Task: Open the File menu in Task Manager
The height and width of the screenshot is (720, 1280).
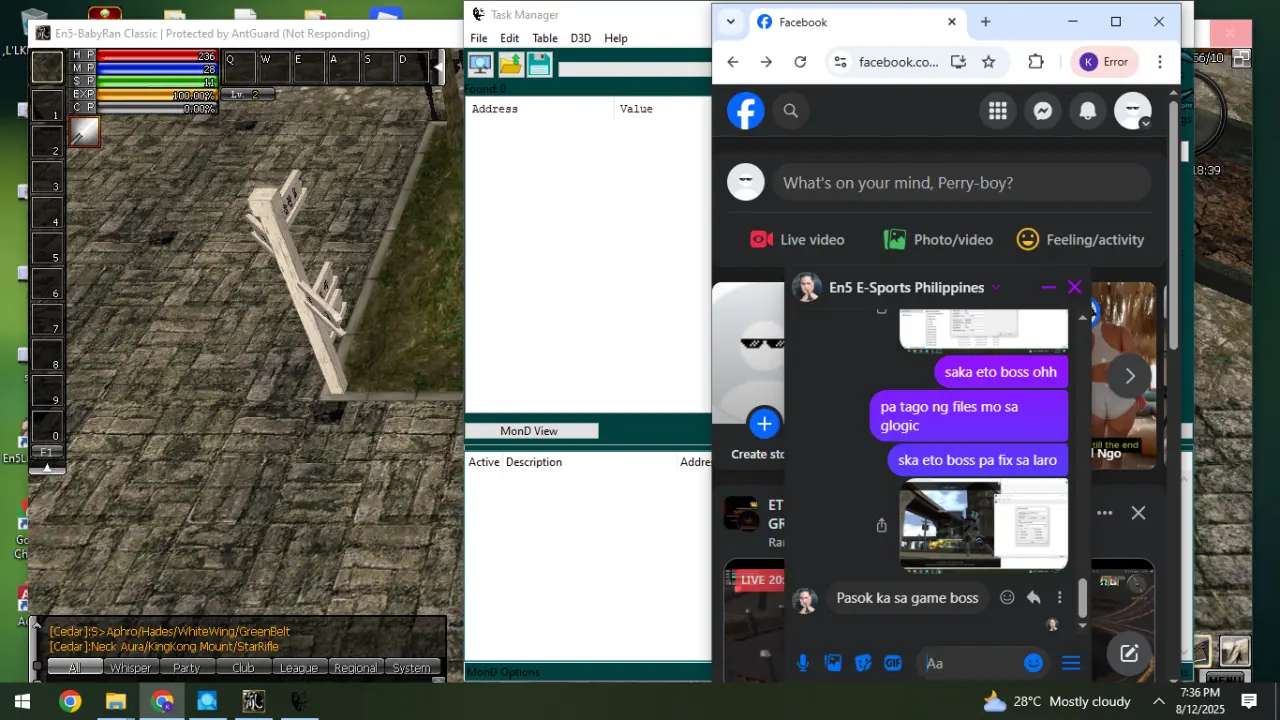Action: click(x=479, y=38)
